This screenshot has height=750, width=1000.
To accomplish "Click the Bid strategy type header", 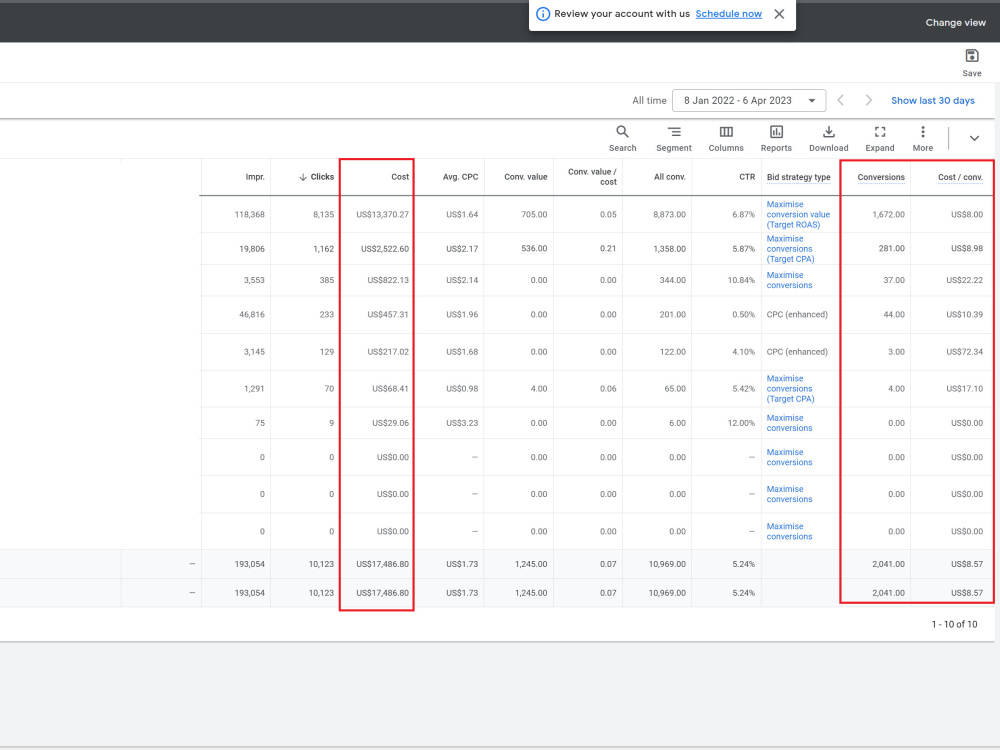I will click(x=798, y=177).
